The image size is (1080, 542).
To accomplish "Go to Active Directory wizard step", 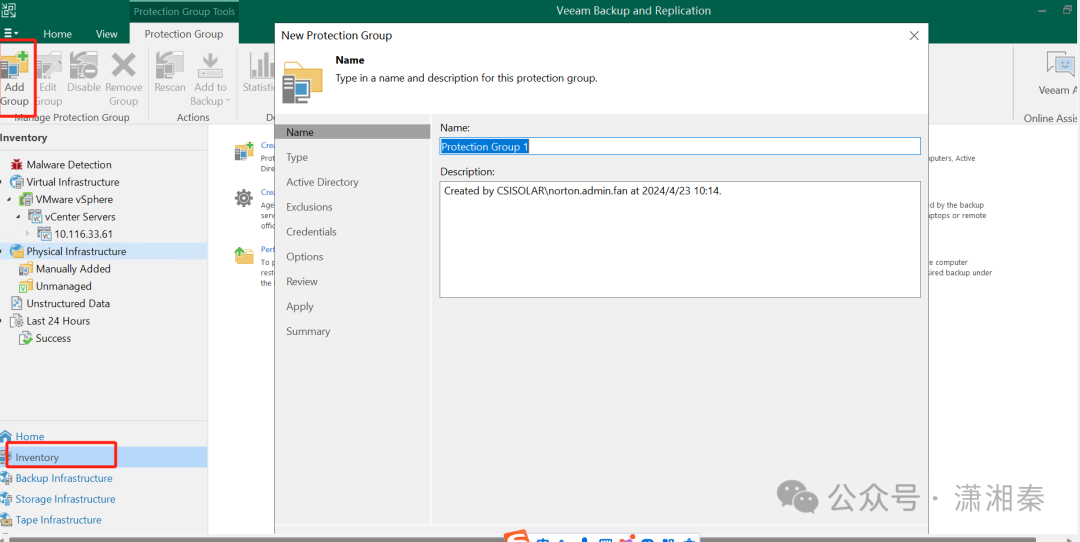I will coord(322,182).
